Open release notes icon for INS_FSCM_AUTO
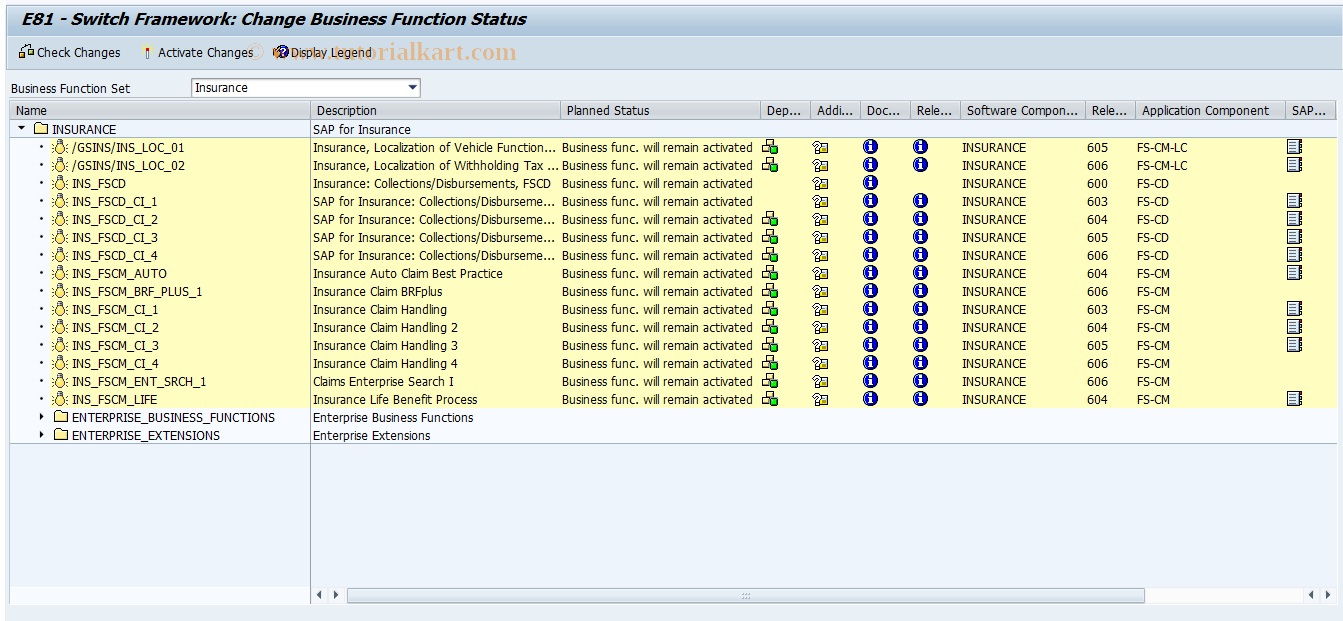The image size is (1343, 621). [x=920, y=273]
